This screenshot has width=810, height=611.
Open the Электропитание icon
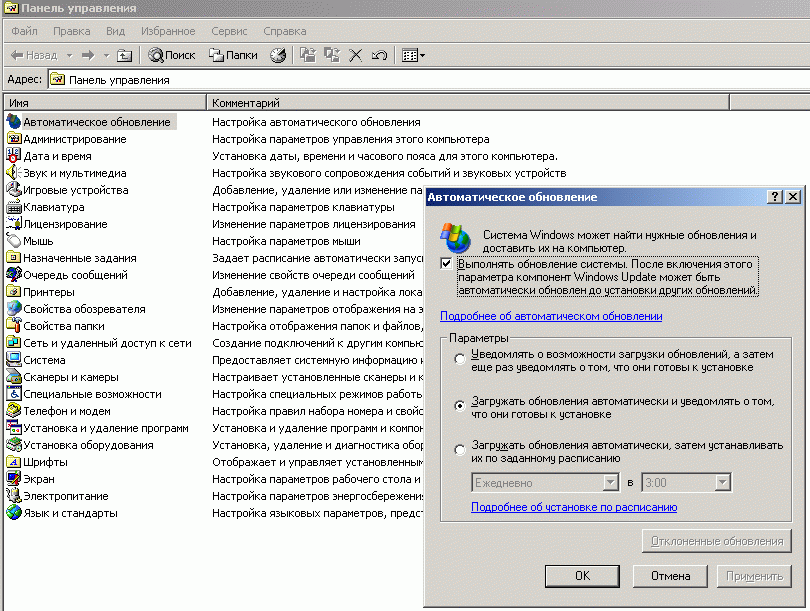point(13,496)
